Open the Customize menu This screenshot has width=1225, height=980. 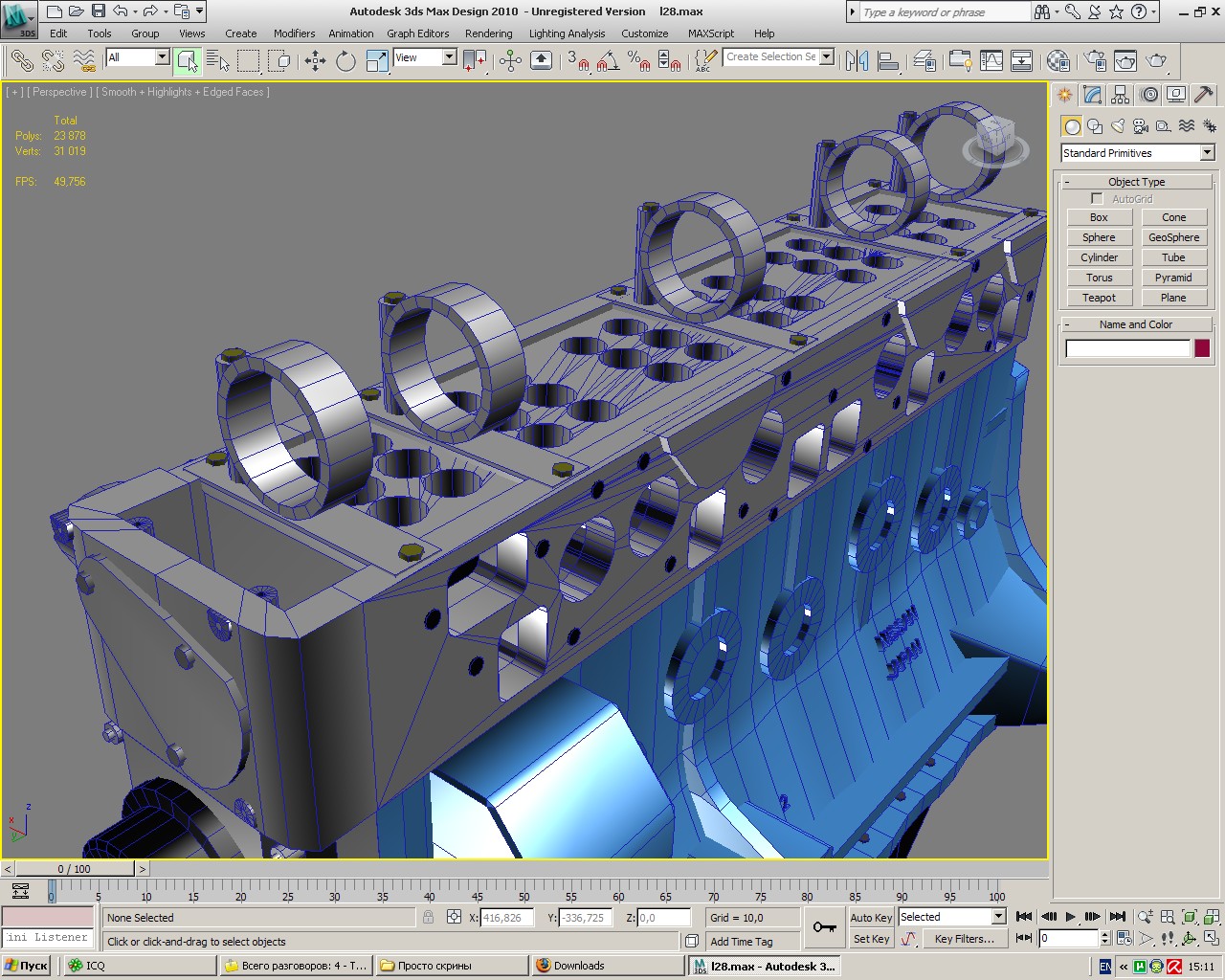coord(645,33)
